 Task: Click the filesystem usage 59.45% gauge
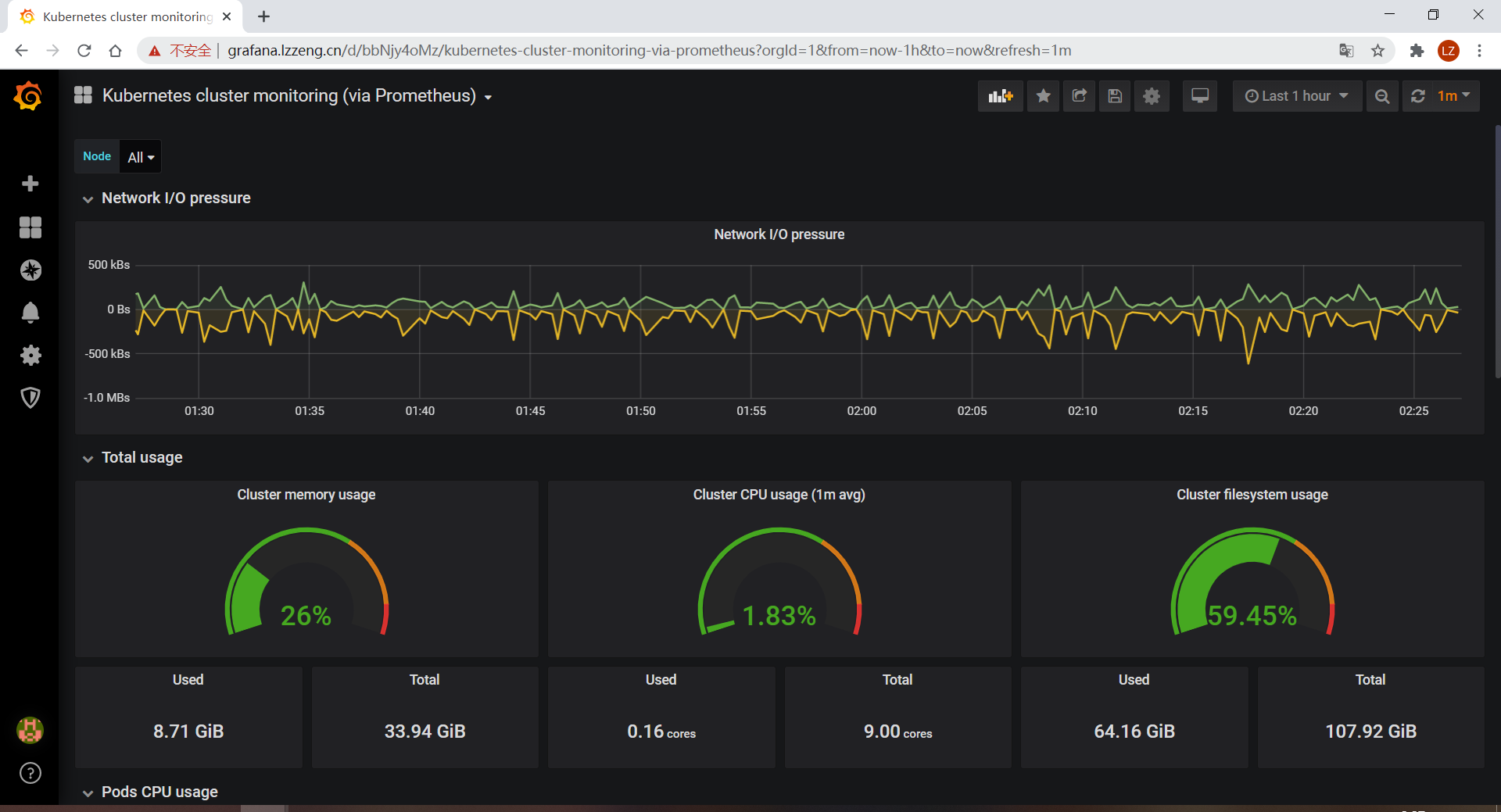click(x=1252, y=582)
